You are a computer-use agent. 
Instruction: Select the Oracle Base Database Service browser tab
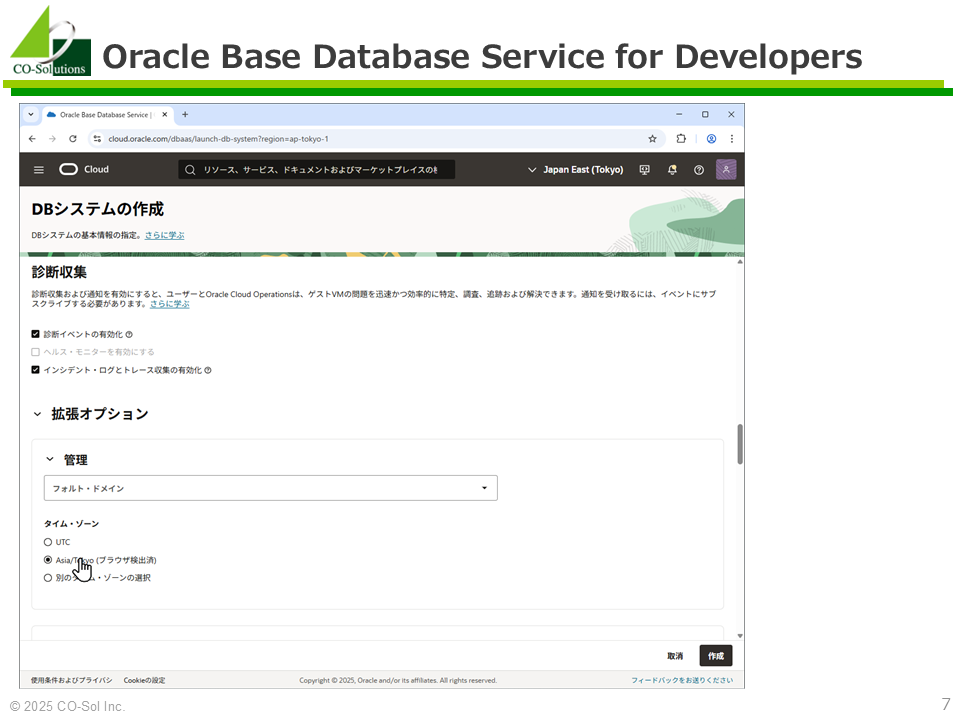(108, 114)
